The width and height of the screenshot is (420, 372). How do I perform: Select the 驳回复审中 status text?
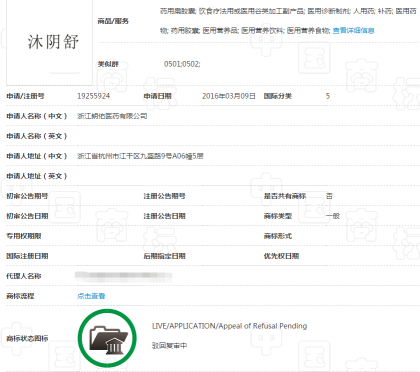click(169, 346)
